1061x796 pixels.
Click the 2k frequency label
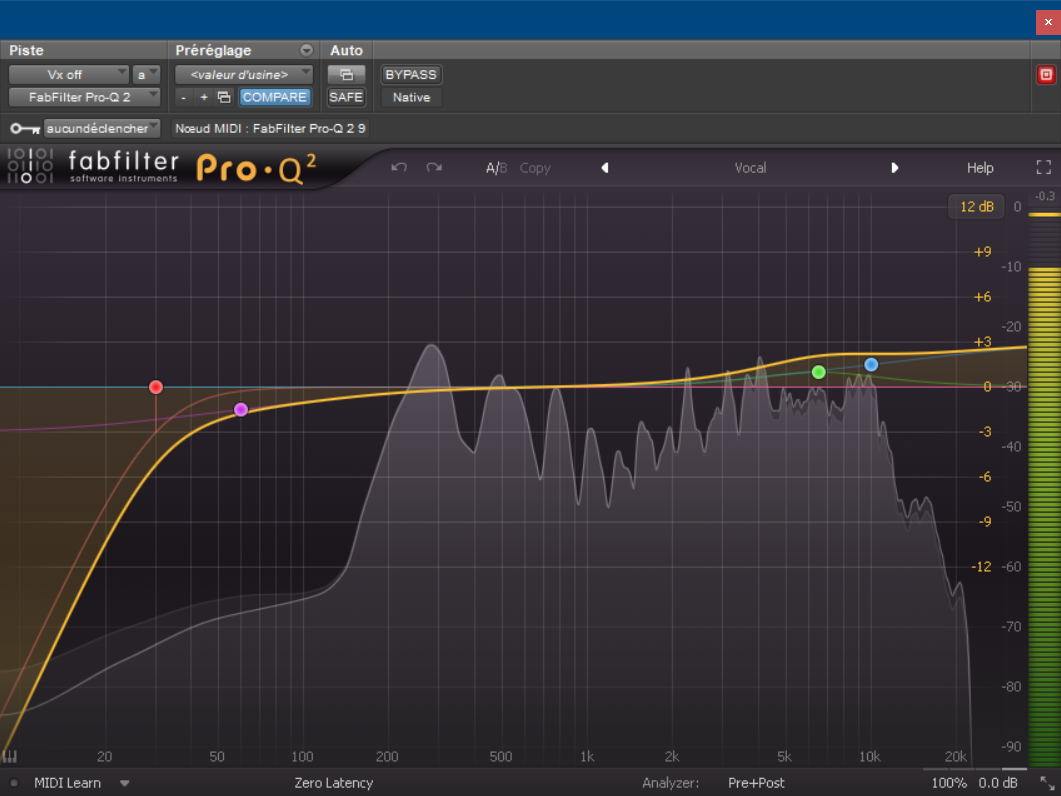click(671, 757)
